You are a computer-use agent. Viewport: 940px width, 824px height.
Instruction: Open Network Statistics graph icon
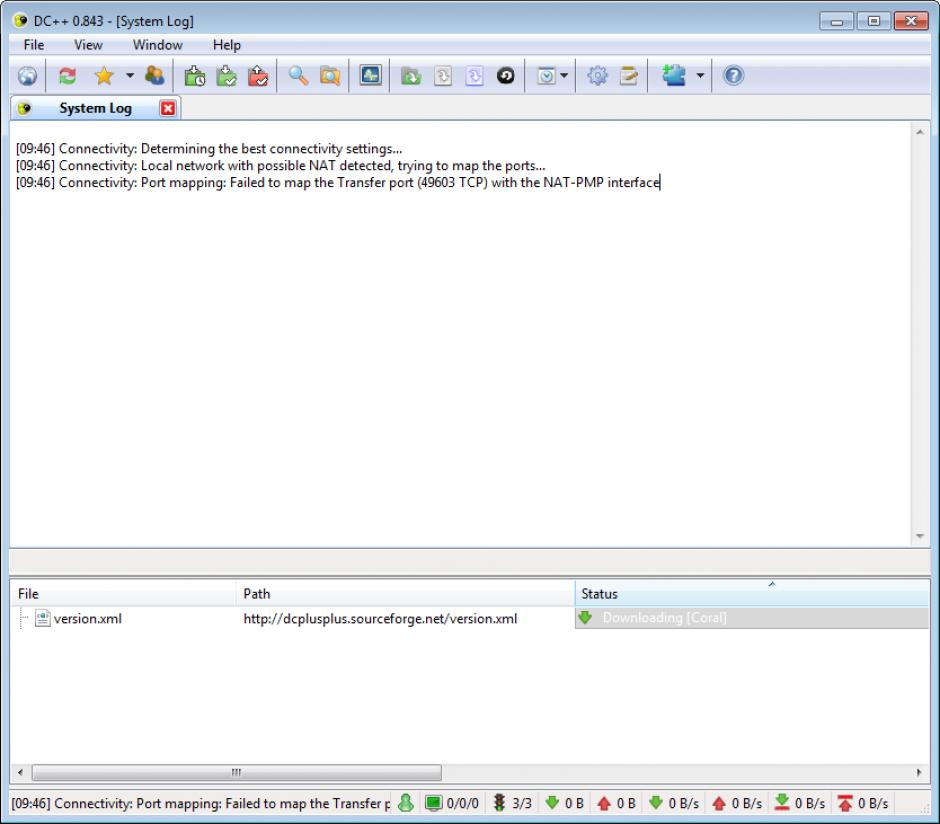coord(370,76)
